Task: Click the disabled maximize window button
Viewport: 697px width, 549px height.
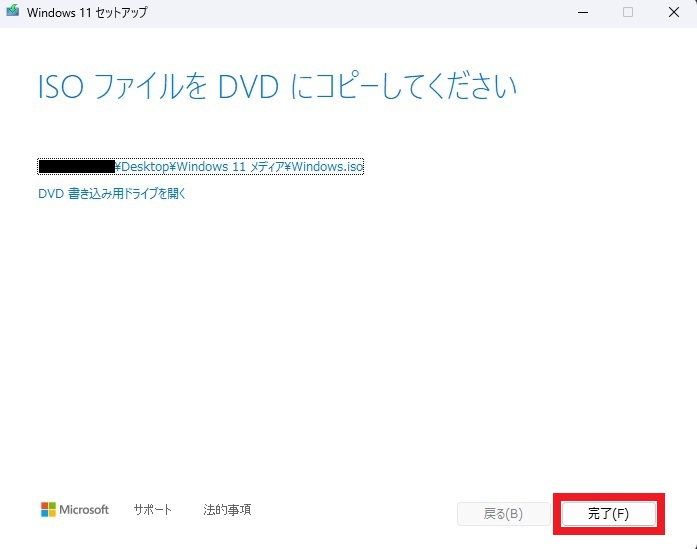Action: tap(628, 12)
